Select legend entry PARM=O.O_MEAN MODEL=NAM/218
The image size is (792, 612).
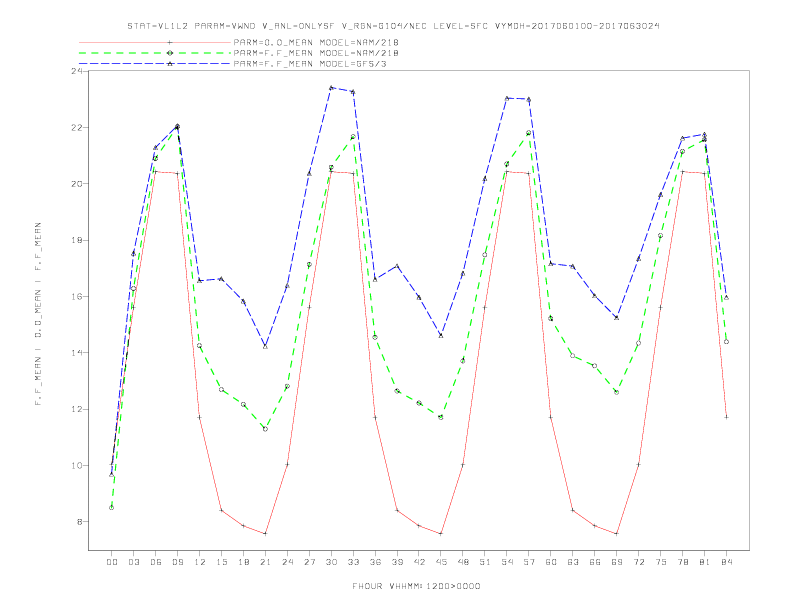pyautogui.click(x=316, y=42)
